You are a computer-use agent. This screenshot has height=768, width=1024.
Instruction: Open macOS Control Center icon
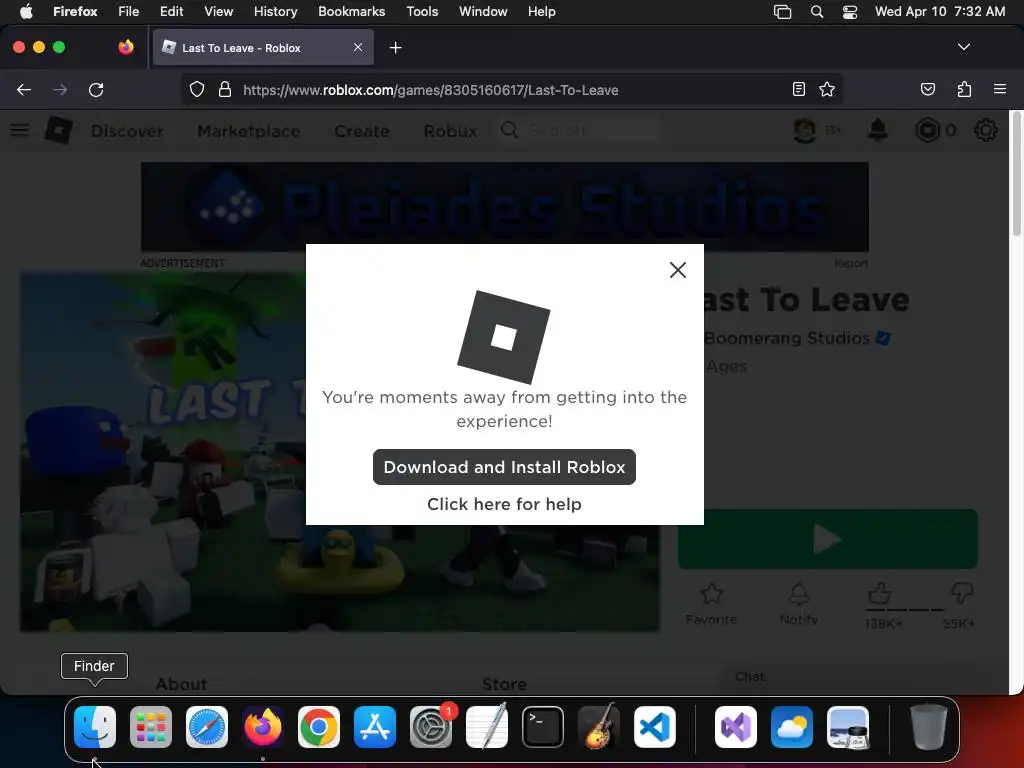(849, 12)
